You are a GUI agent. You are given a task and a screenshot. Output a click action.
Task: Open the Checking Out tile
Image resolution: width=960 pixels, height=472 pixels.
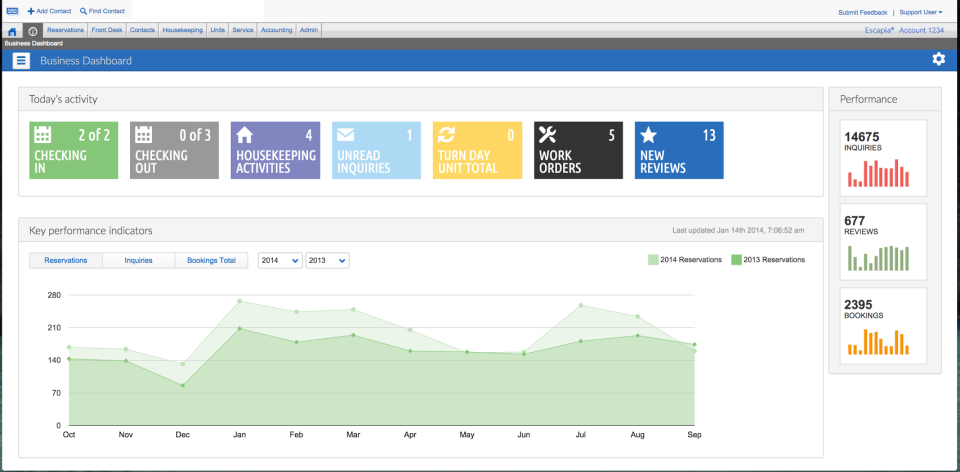[174, 150]
